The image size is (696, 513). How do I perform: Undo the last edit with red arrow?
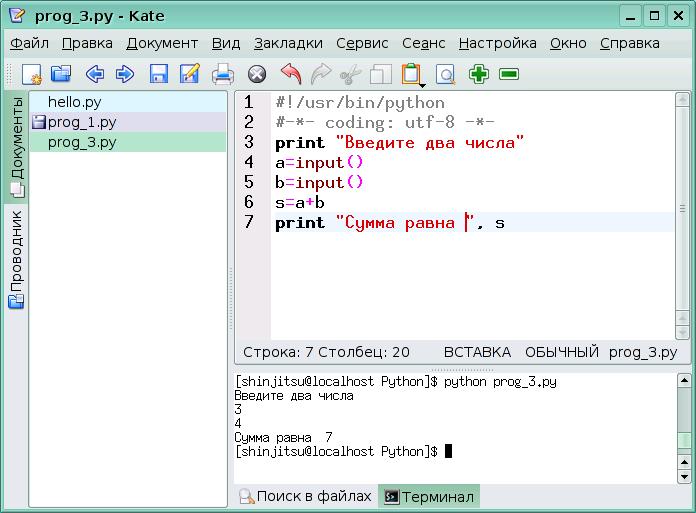290,74
